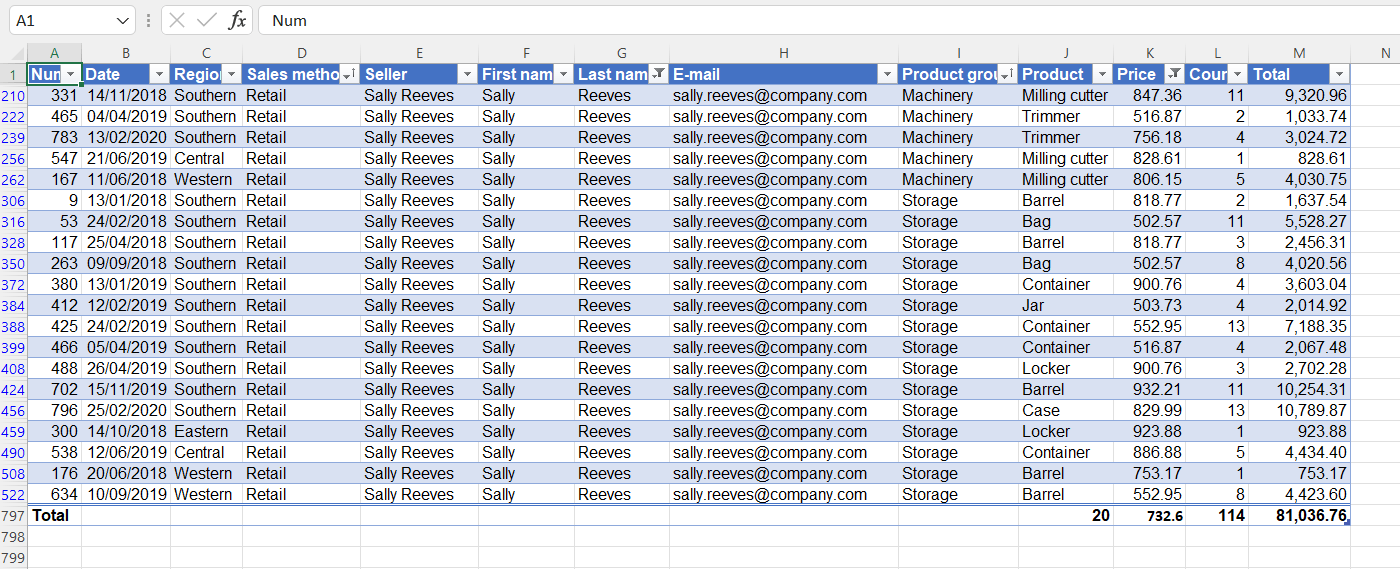Click the Enter checkmark icon in formula bar
Screen dimensions: 1400x569
[207, 20]
